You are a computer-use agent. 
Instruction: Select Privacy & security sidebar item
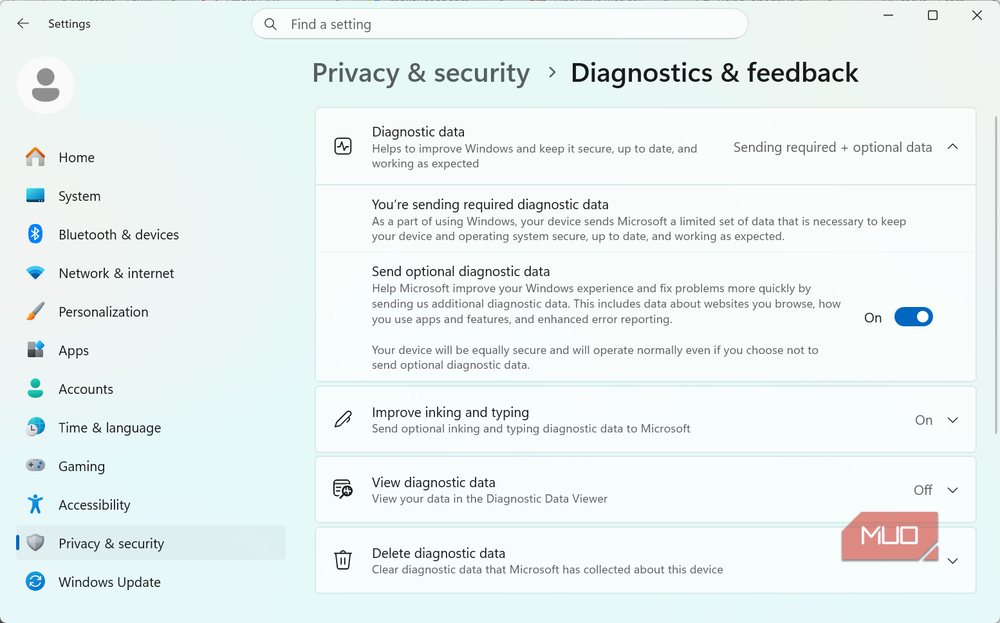pyautogui.click(x=151, y=543)
